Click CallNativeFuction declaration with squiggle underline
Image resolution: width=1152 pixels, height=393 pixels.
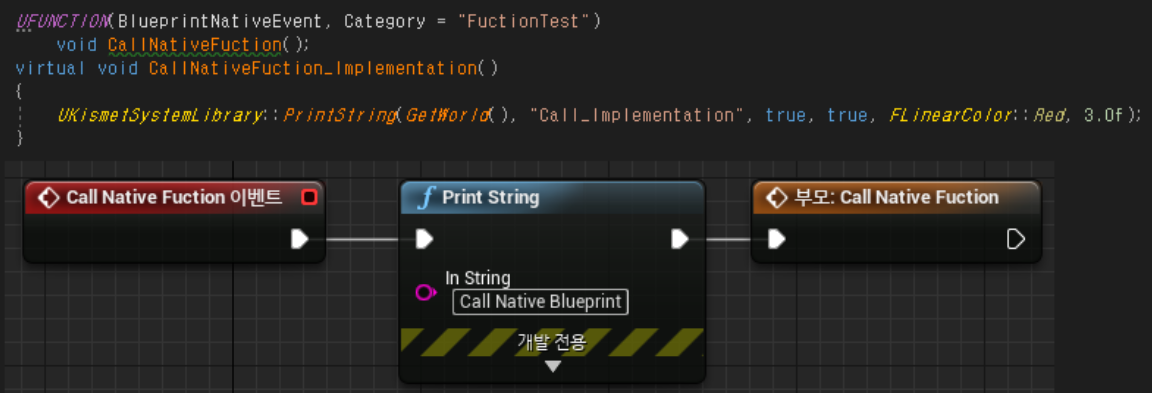[x=195, y=45]
